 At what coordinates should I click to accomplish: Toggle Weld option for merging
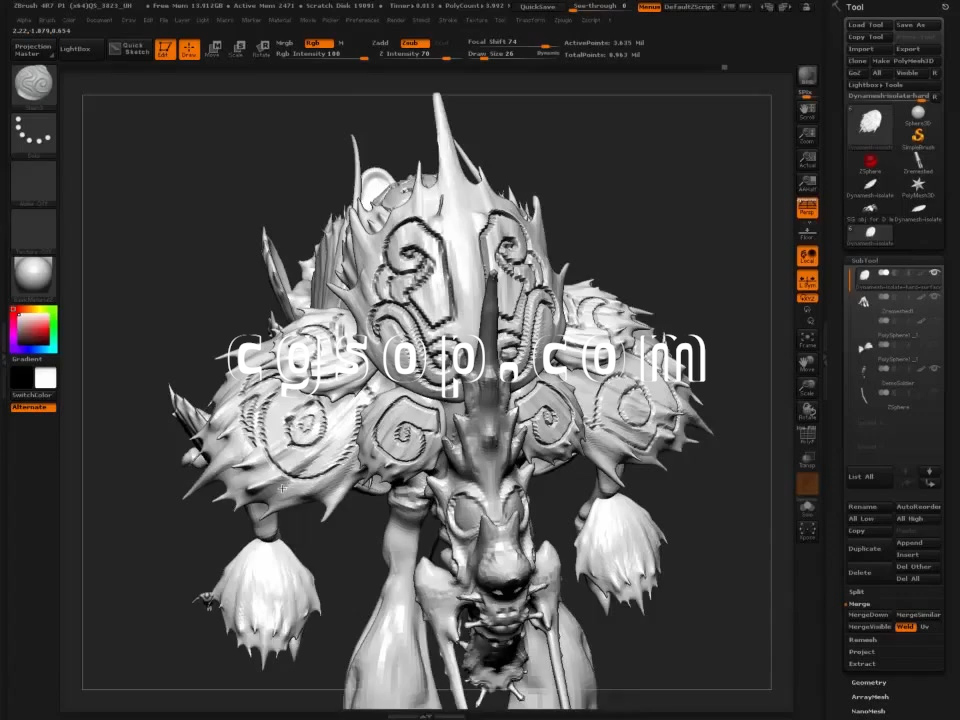(905, 627)
